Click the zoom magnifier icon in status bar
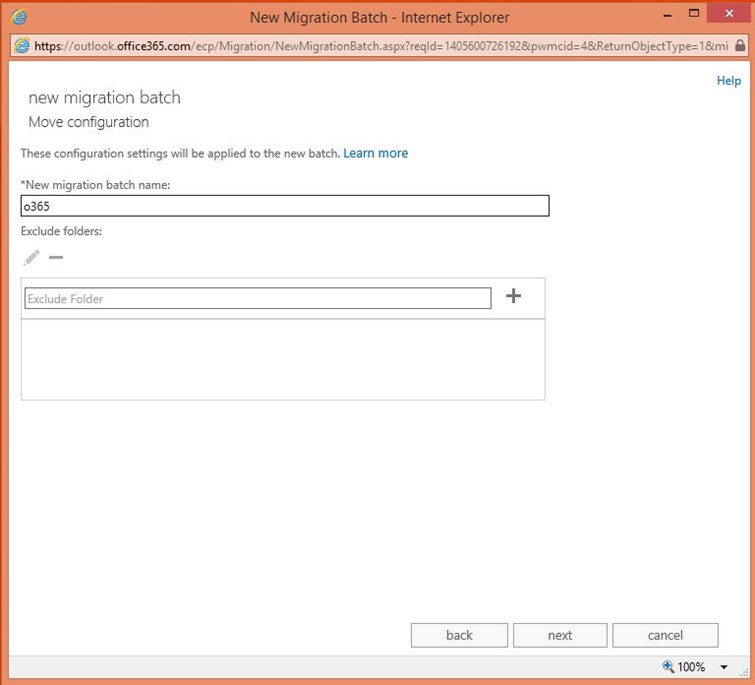This screenshot has height=685, width=755. click(x=668, y=666)
